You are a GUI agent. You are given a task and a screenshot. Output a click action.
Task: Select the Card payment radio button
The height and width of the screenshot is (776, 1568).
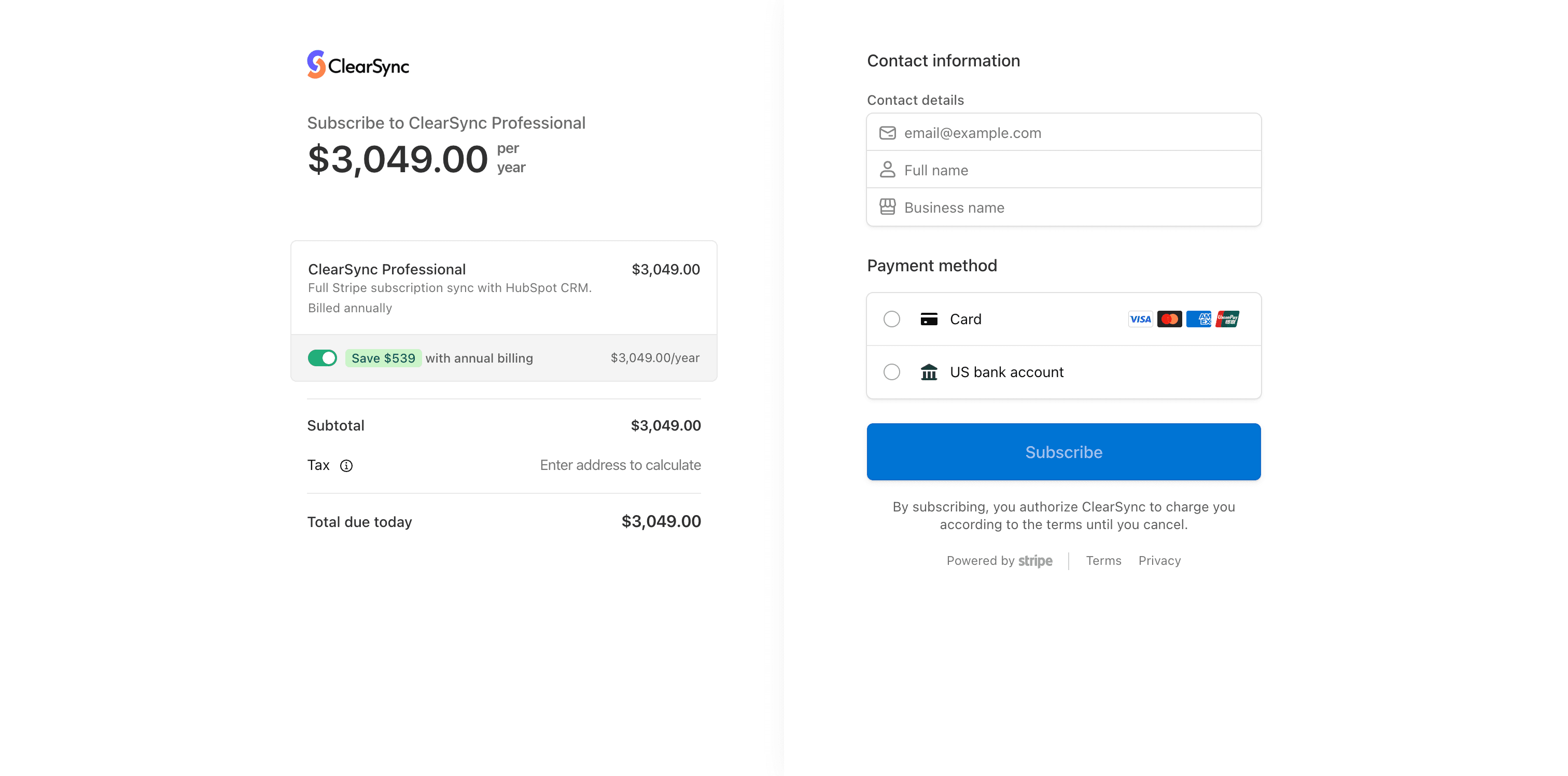tap(892, 319)
